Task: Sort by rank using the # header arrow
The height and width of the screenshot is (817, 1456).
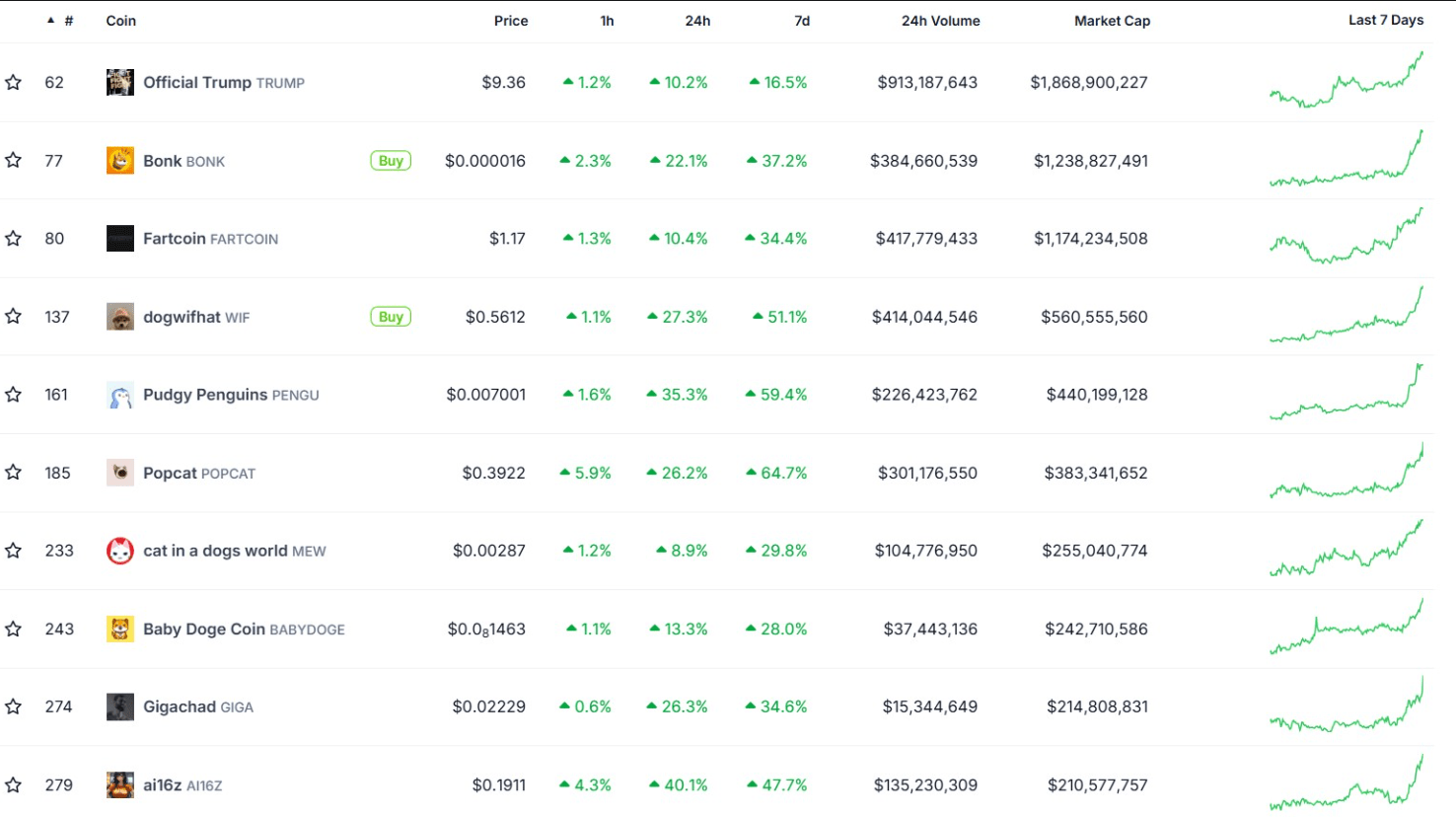Action: tap(51, 21)
